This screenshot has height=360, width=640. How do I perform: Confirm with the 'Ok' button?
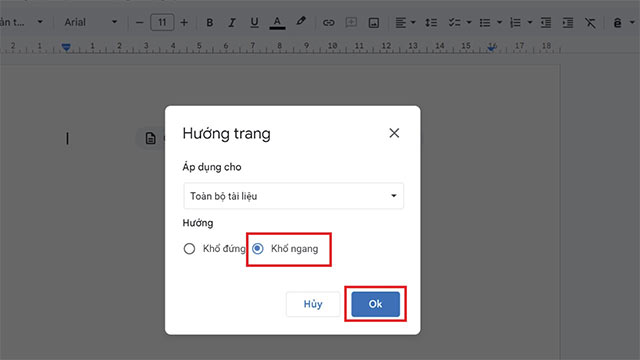pos(376,304)
